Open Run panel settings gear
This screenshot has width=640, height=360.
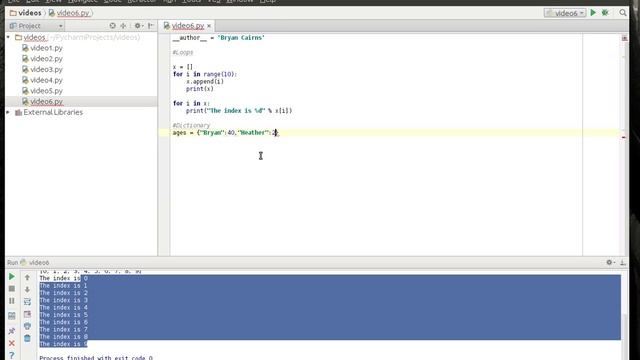(x=609, y=262)
